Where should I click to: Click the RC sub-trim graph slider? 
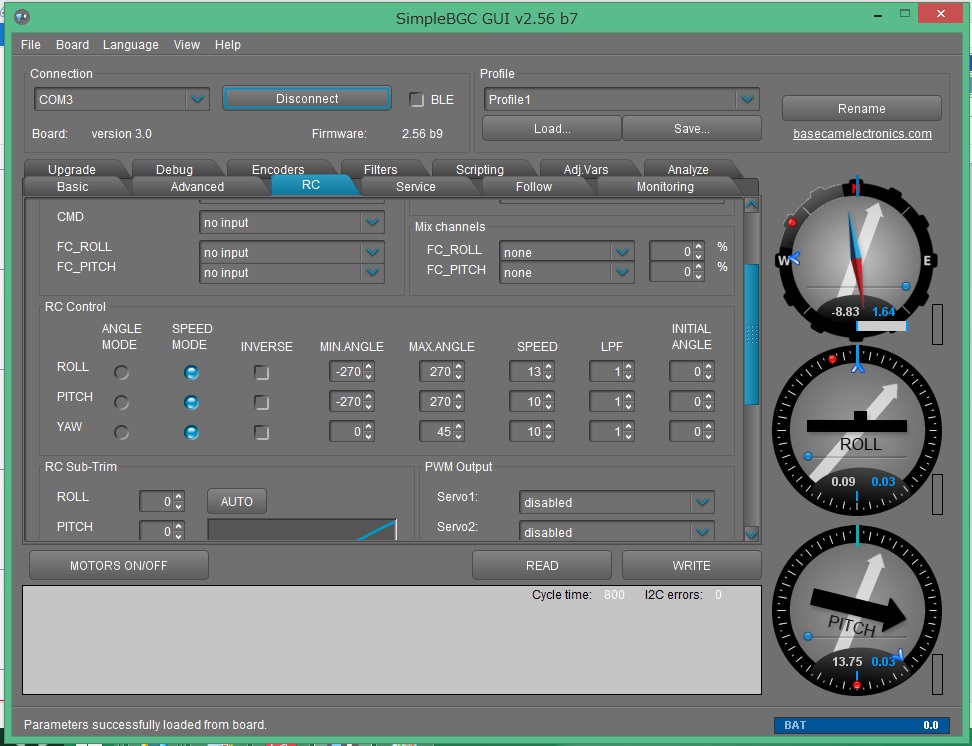click(x=302, y=530)
